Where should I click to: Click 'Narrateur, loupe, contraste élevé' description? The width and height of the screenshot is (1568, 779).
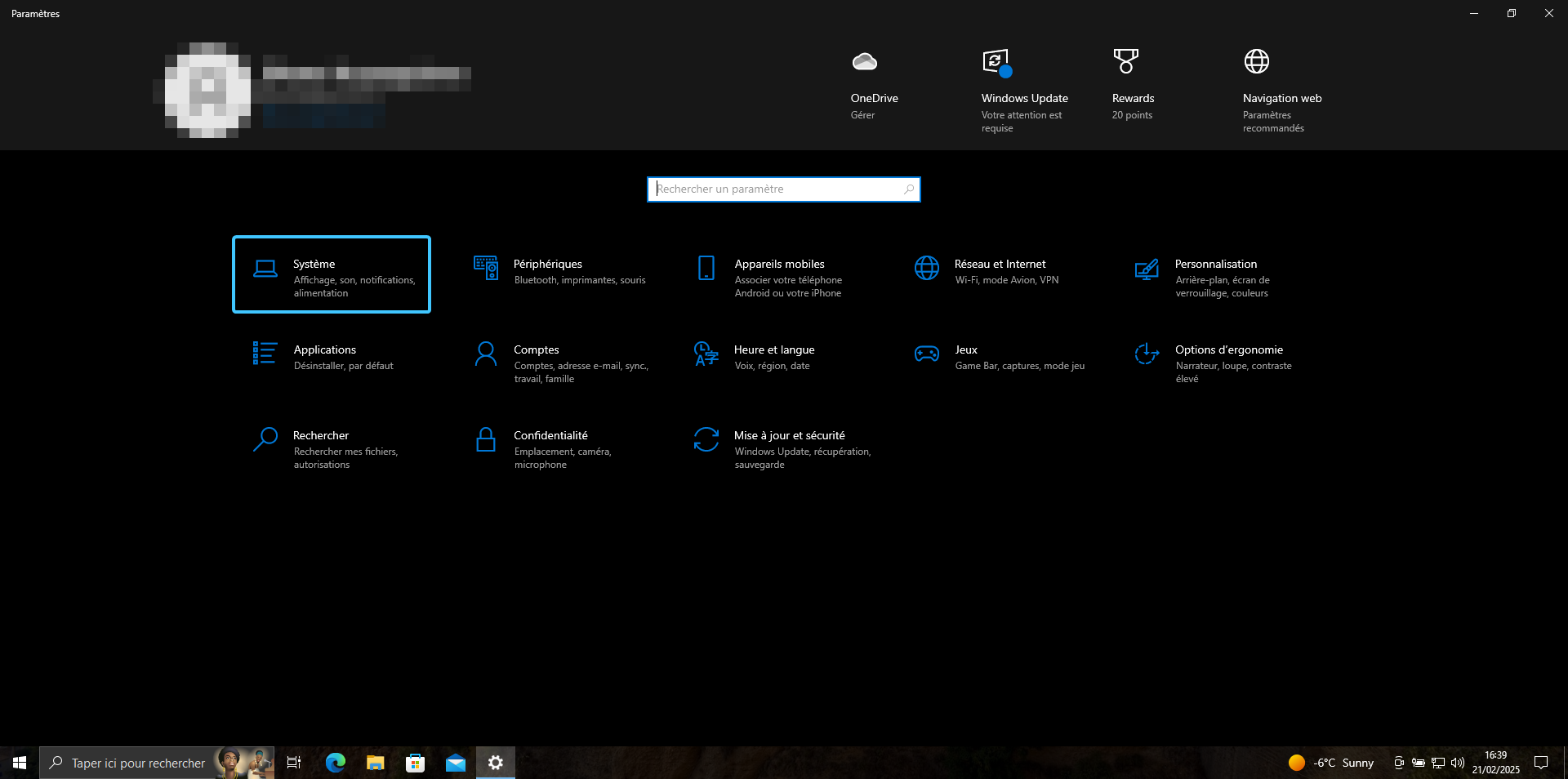(x=1233, y=372)
